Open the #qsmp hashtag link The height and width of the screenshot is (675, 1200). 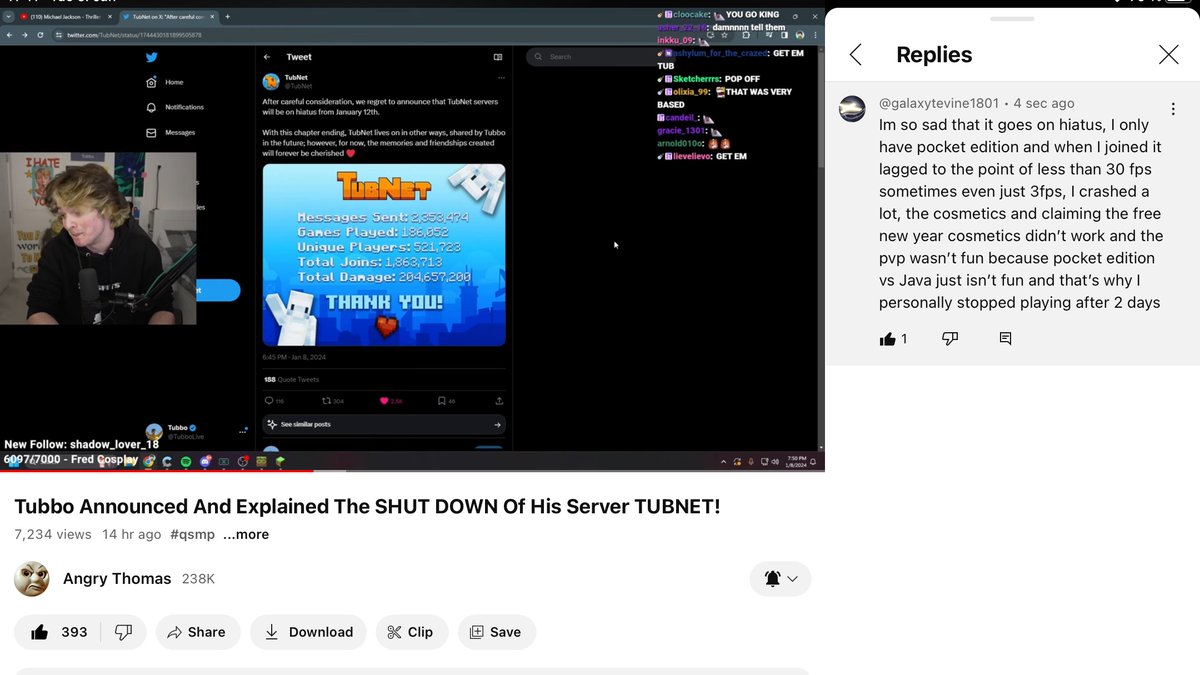pyautogui.click(x=192, y=534)
